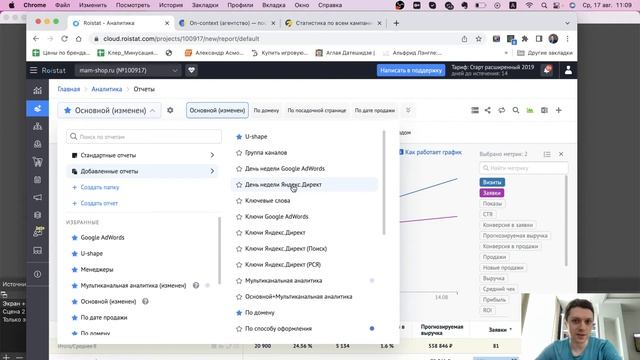Click the list icon in metrics panel header
The width and height of the screenshot is (640, 360).
547,154
